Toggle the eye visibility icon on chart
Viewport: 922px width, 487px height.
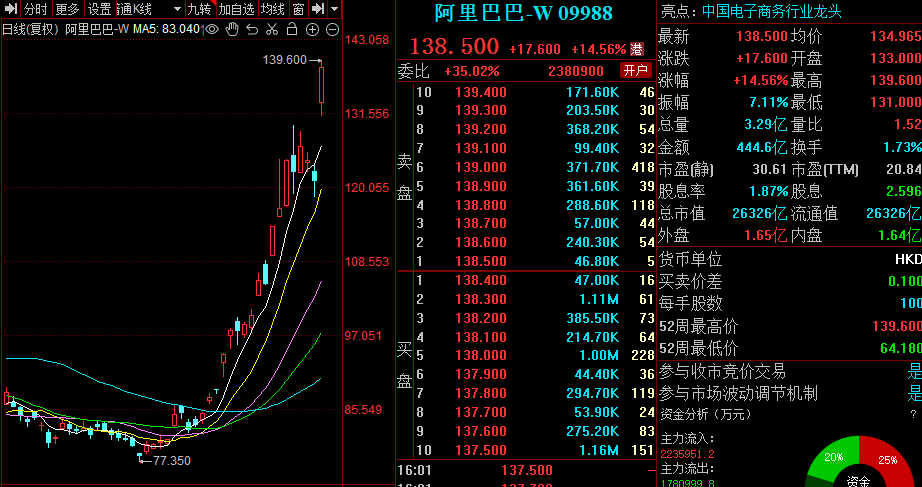[x=212, y=29]
